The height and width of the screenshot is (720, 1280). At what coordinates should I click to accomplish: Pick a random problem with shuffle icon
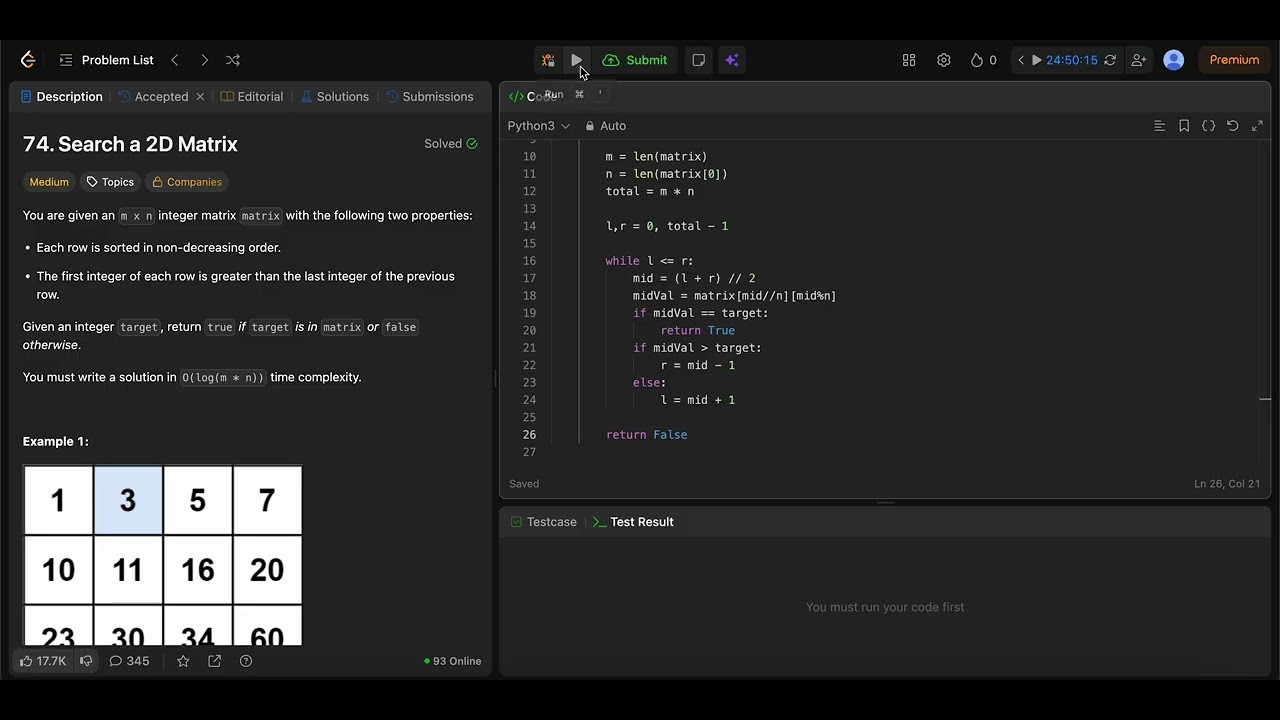[233, 60]
